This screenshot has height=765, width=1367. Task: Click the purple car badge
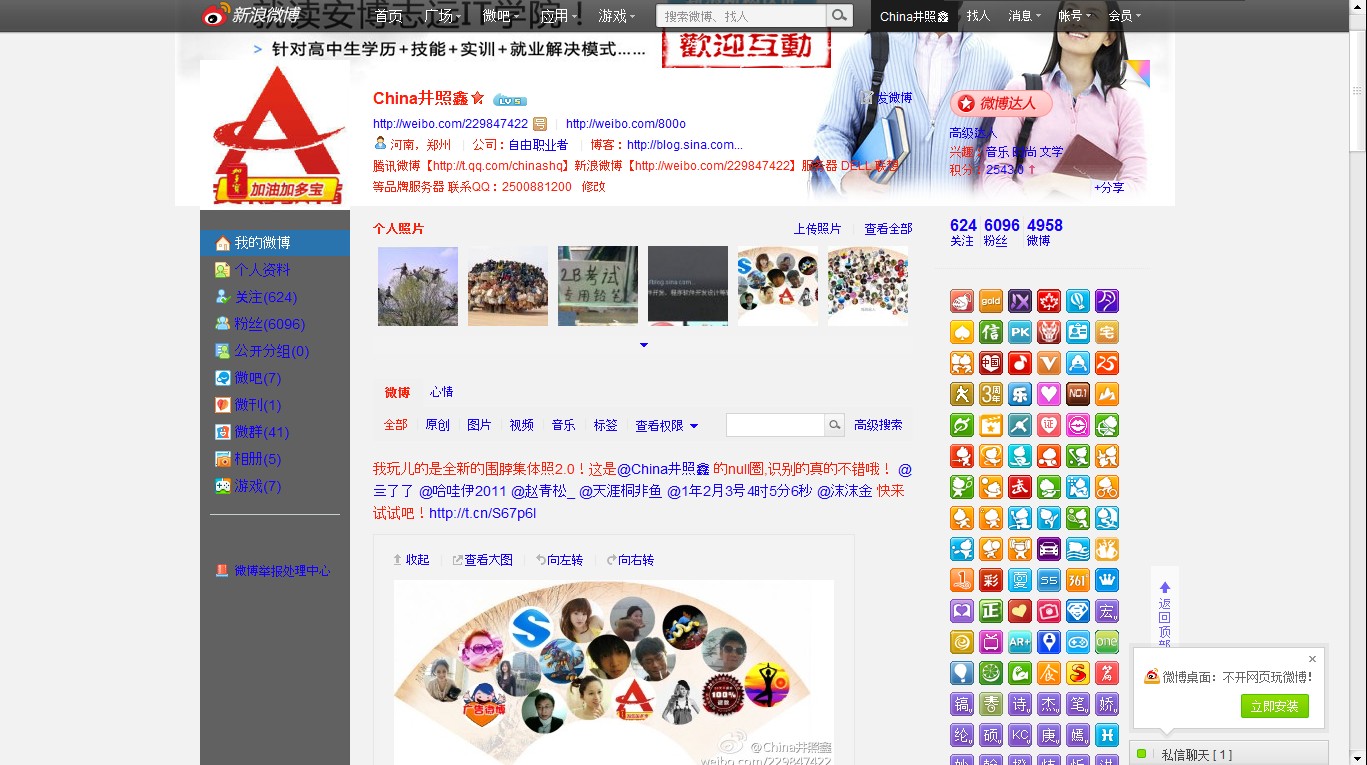1049,549
